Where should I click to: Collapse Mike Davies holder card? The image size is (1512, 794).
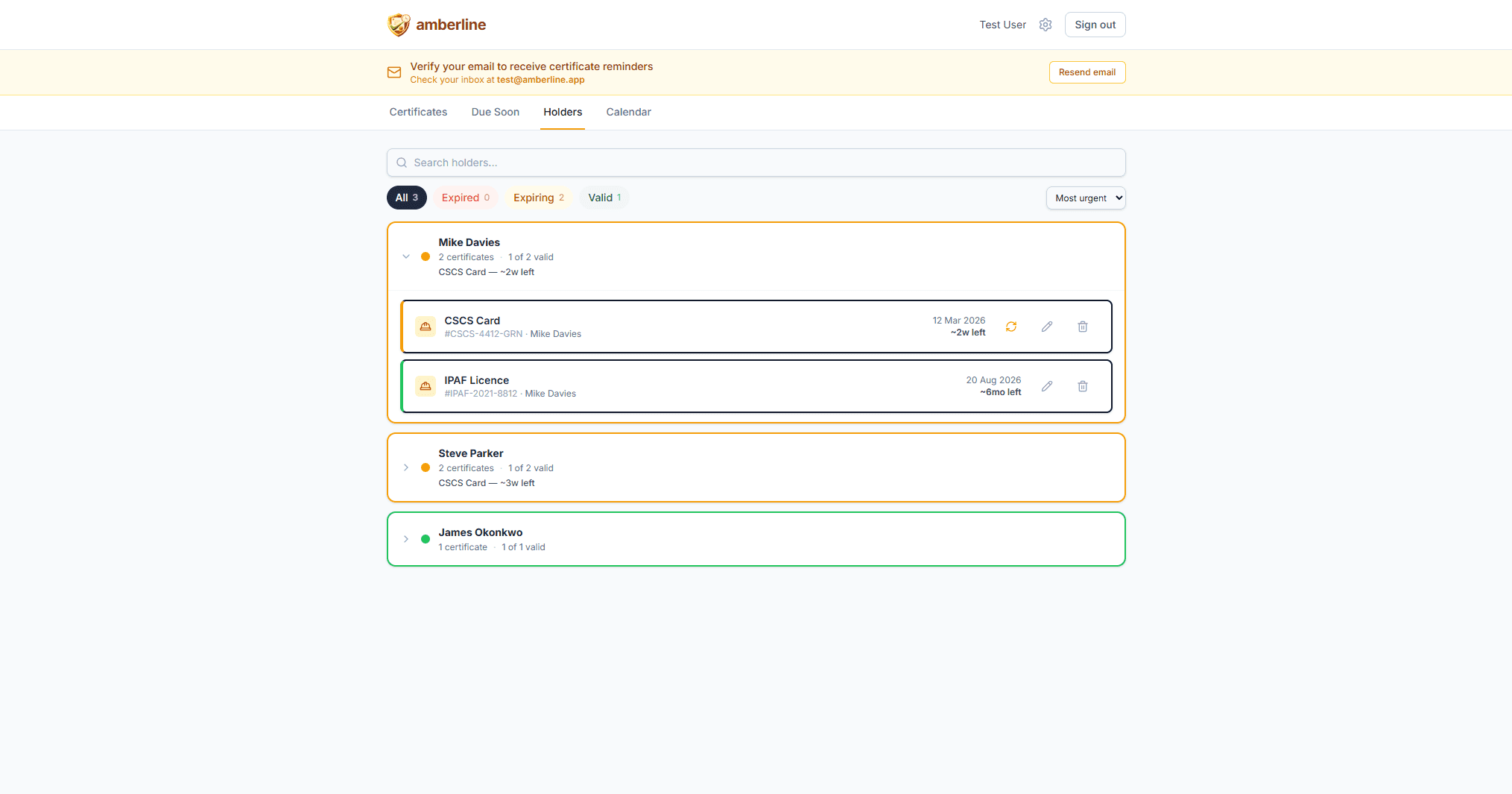[406, 256]
